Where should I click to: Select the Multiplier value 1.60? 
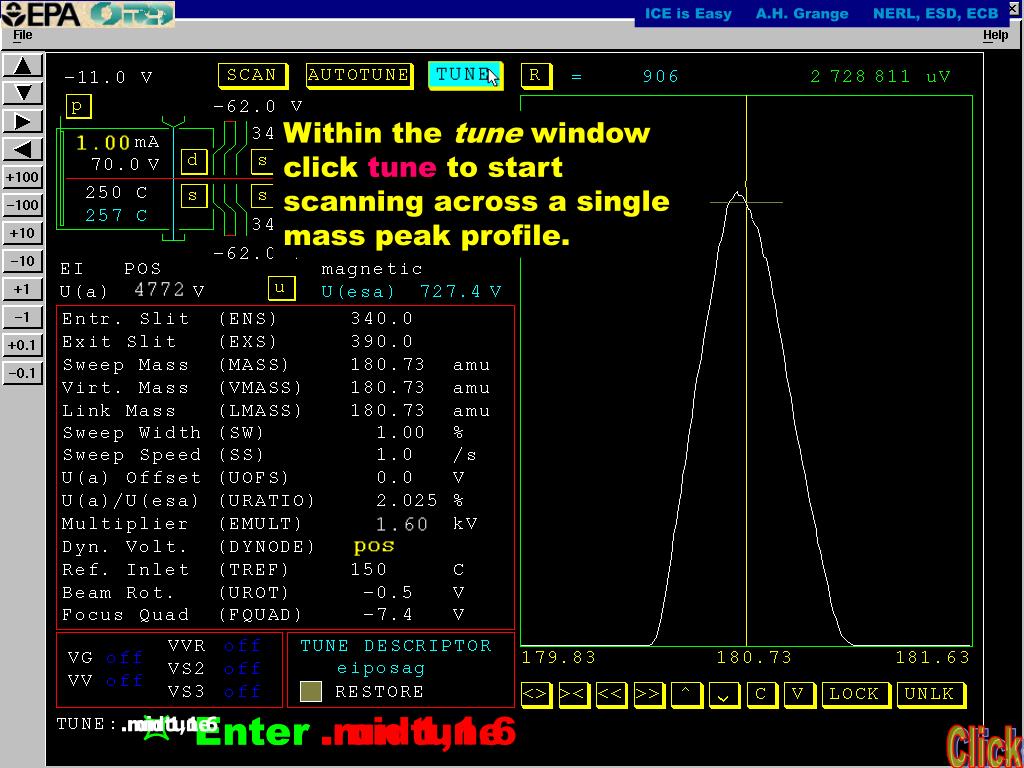402,524
